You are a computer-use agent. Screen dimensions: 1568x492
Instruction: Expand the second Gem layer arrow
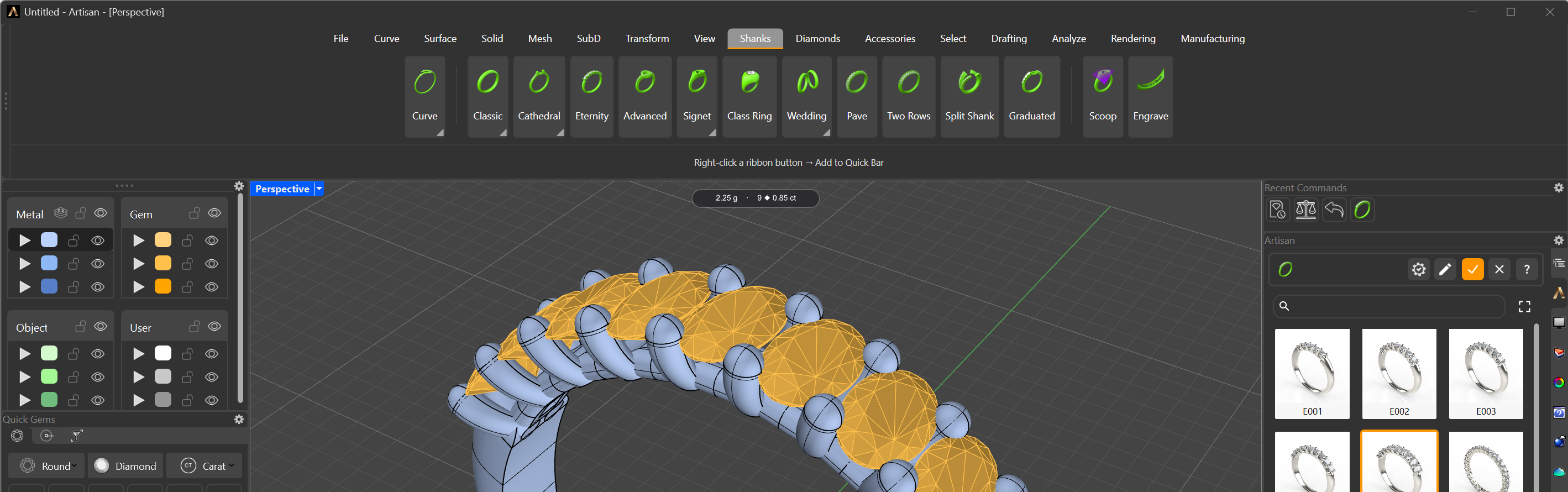tap(139, 264)
